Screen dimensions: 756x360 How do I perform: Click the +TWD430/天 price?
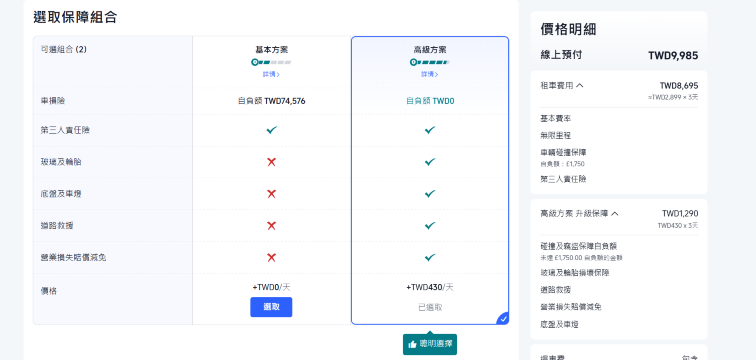430,287
